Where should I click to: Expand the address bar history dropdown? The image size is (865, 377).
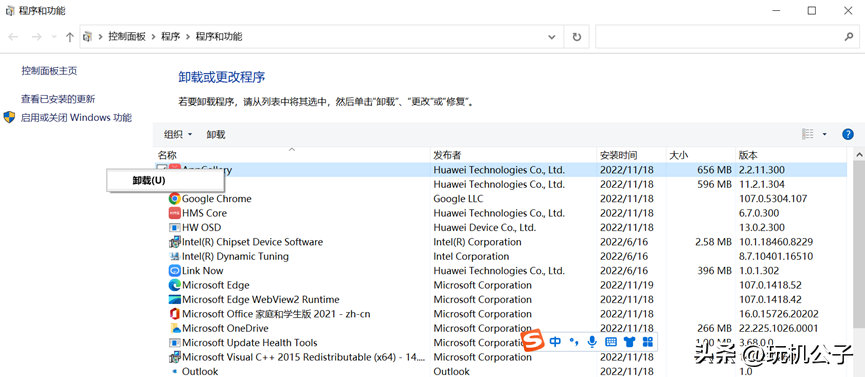(x=552, y=37)
